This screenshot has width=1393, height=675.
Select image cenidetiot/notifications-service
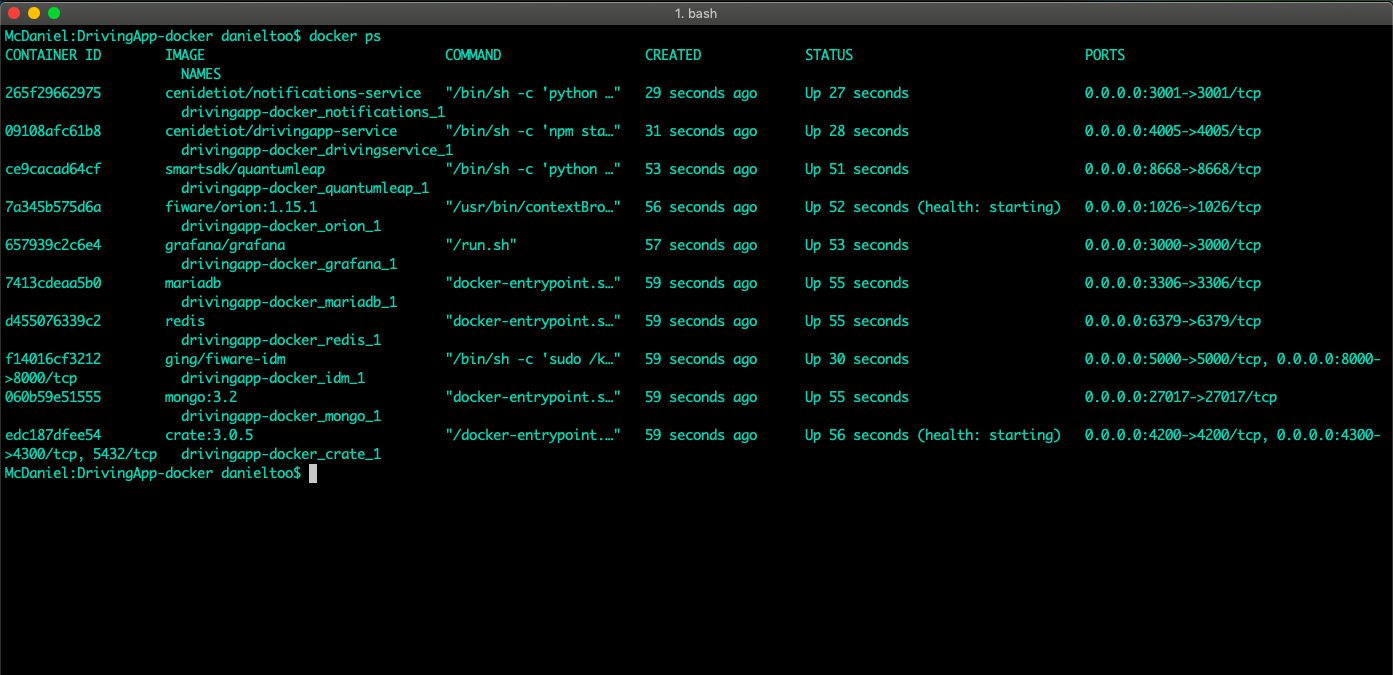(293, 93)
